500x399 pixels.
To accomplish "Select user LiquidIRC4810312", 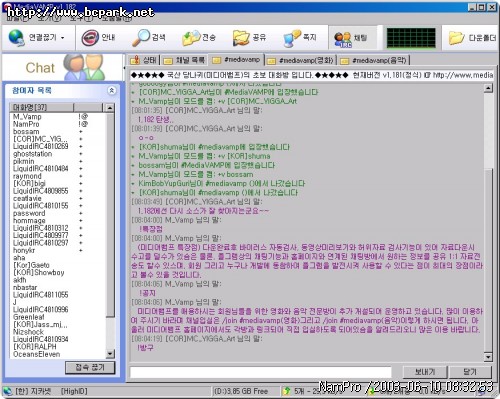I will [x=40, y=228].
